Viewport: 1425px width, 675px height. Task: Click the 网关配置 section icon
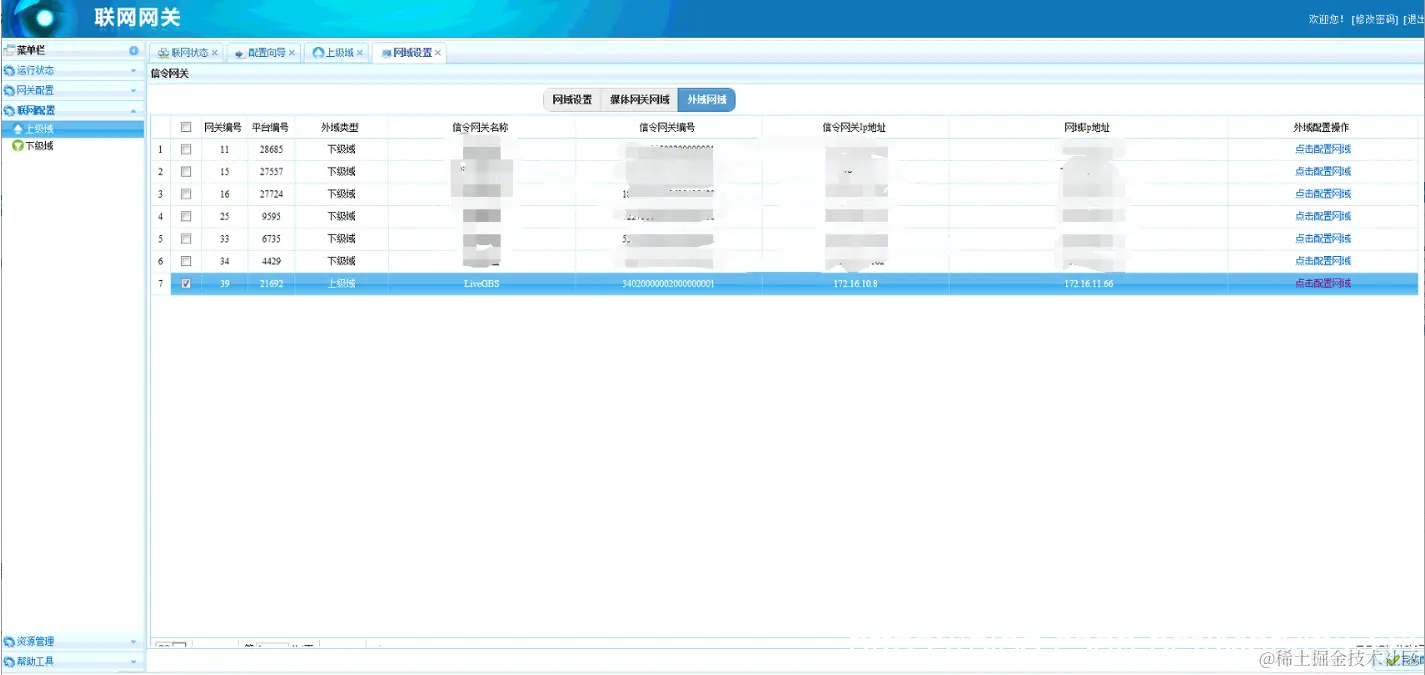pyautogui.click(x=9, y=91)
